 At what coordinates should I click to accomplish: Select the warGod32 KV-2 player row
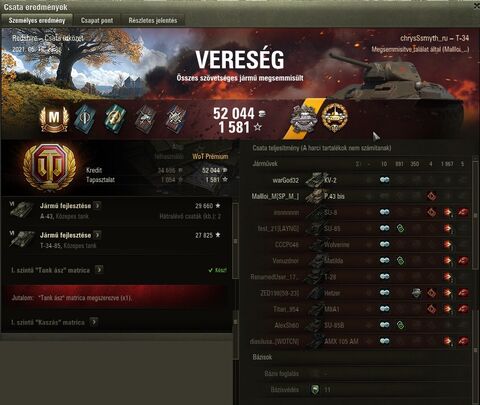tap(360, 180)
